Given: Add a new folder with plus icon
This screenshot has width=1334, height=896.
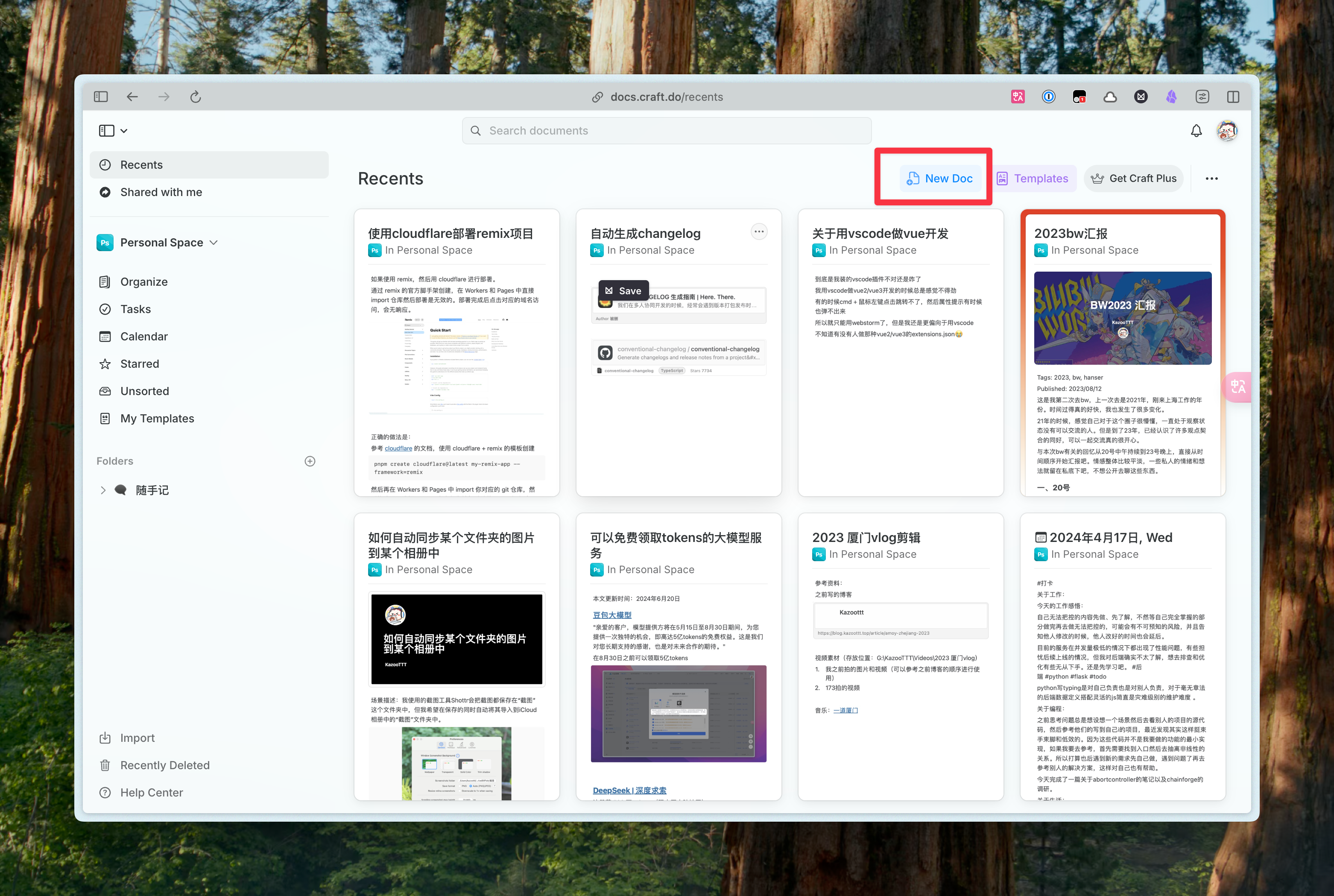Looking at the screenshot, I should coord(310,461).
